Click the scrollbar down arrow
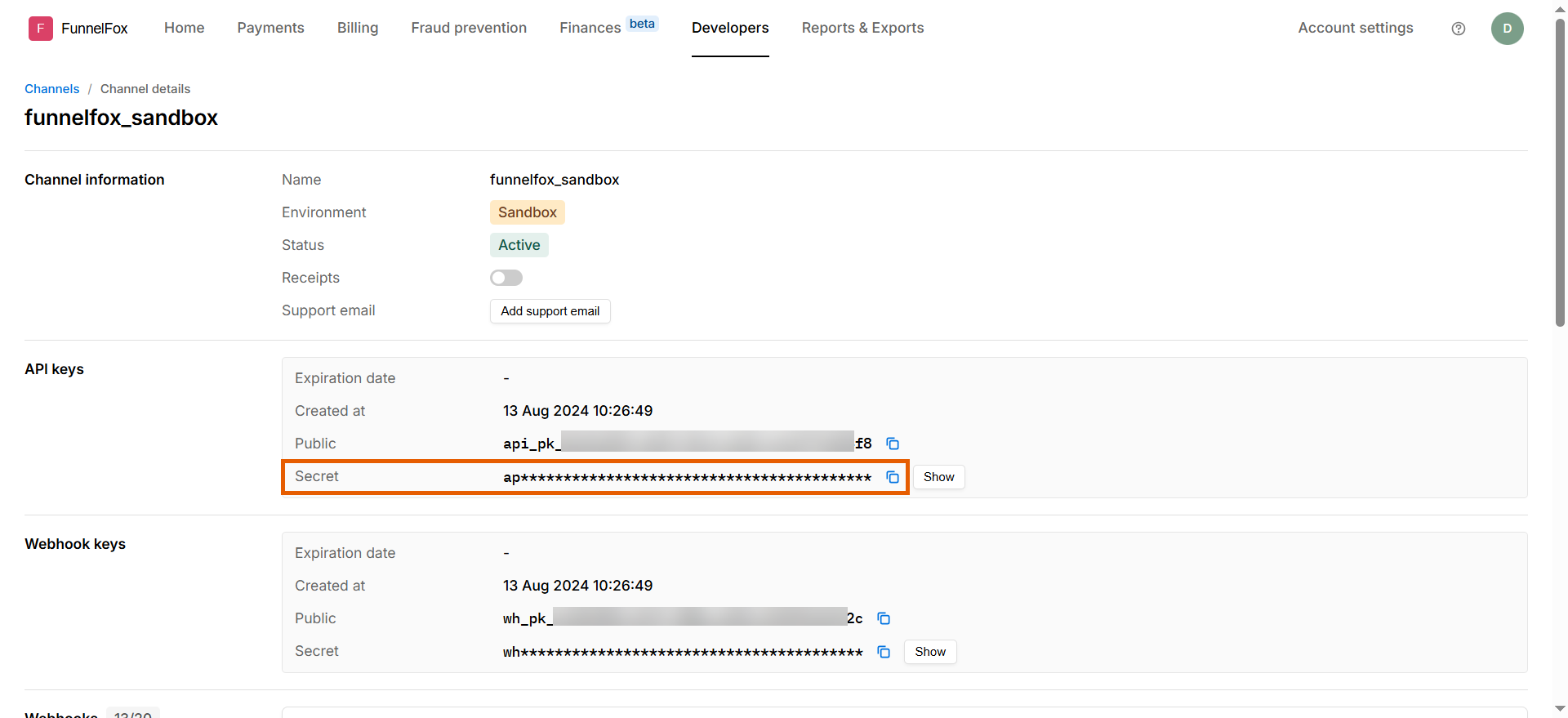This screenshot has width=1568, height=718. point(1560,709)
